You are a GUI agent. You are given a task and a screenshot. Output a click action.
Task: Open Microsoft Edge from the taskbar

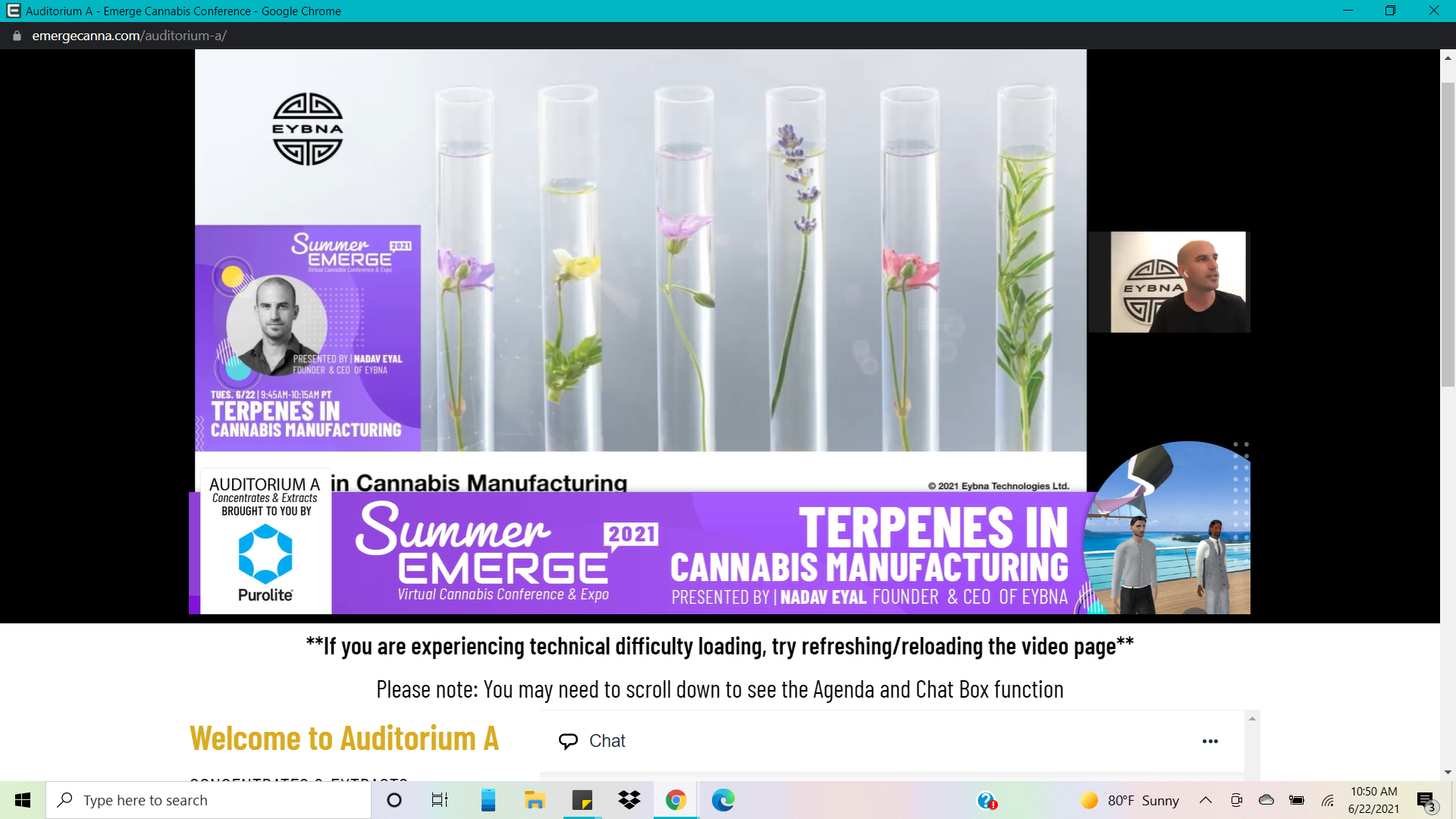pyautogui.click(x=723, y=800)
